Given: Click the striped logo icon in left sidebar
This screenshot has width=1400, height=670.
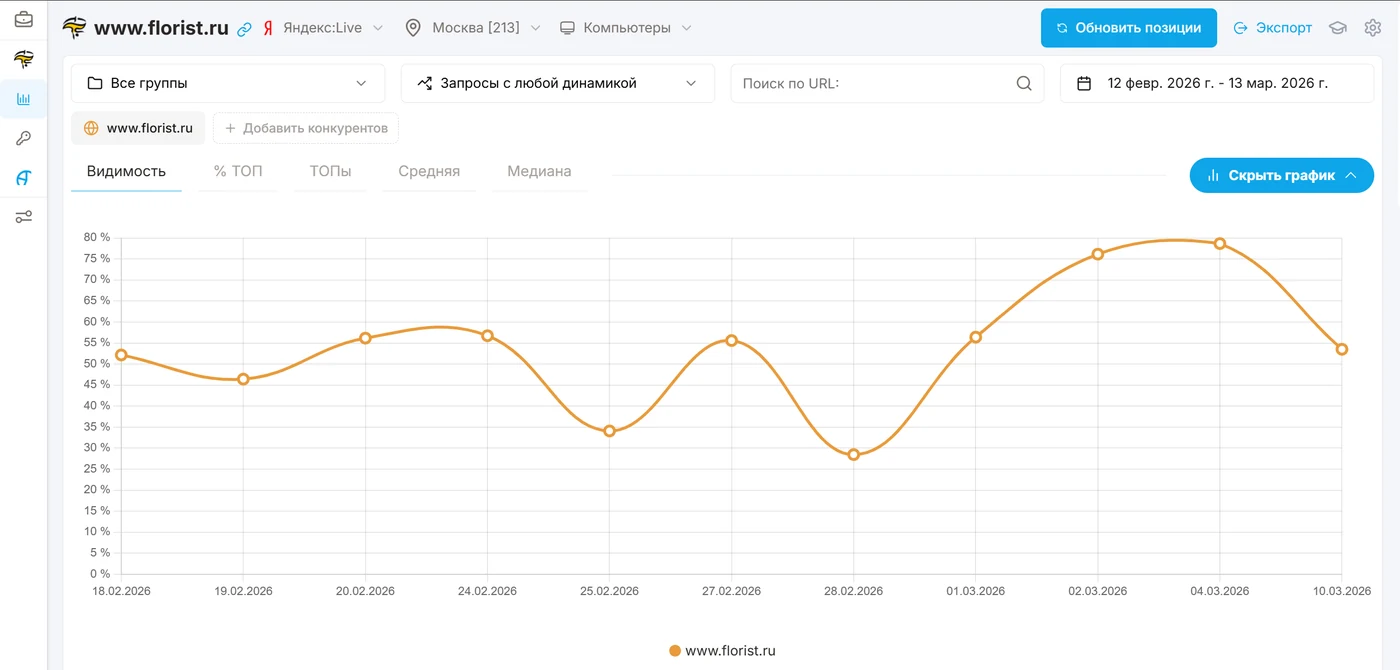Looking at the screenshot, I should click(x=23, y=59).
